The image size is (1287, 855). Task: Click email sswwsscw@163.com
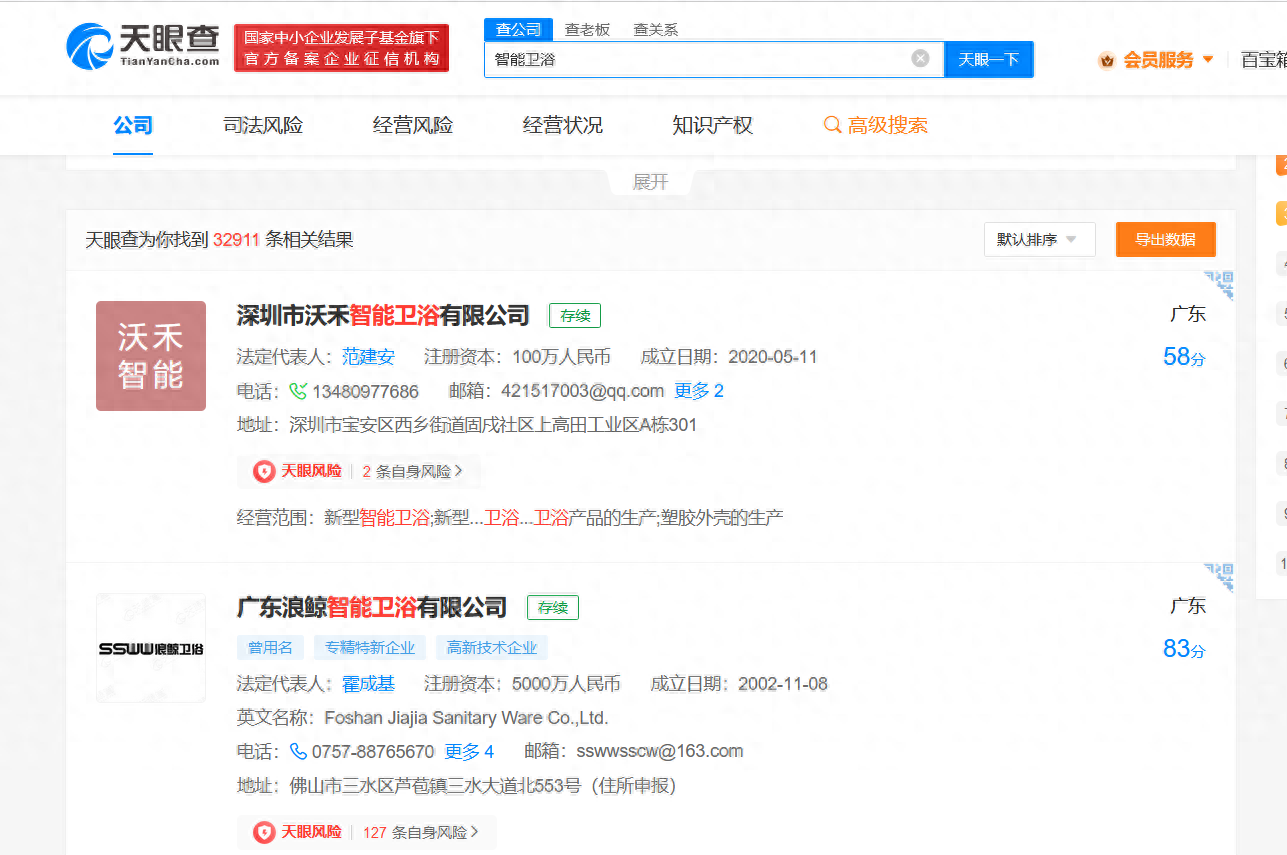pos(660,751)
